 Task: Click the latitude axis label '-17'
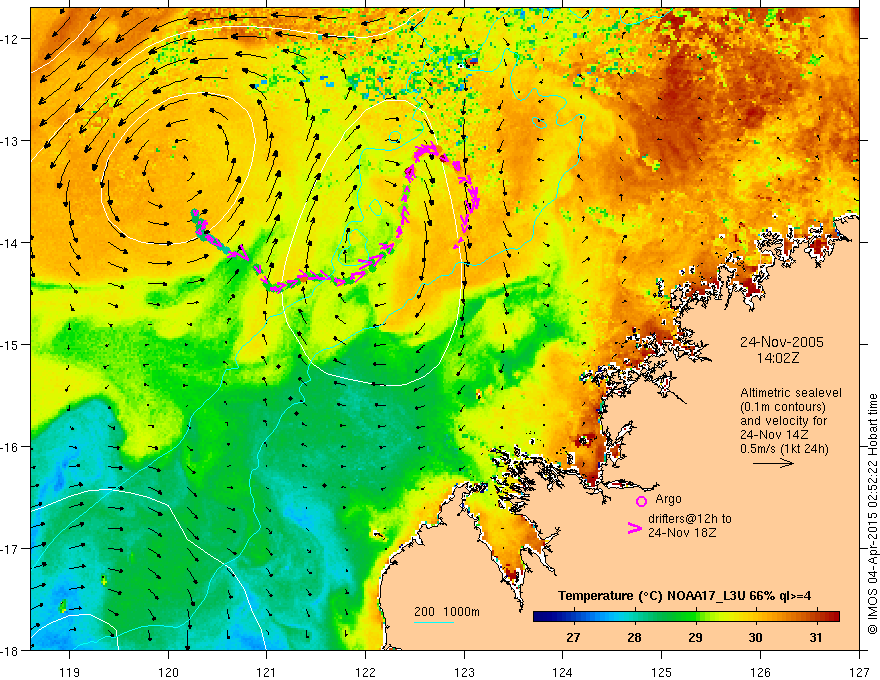(11, 549)
